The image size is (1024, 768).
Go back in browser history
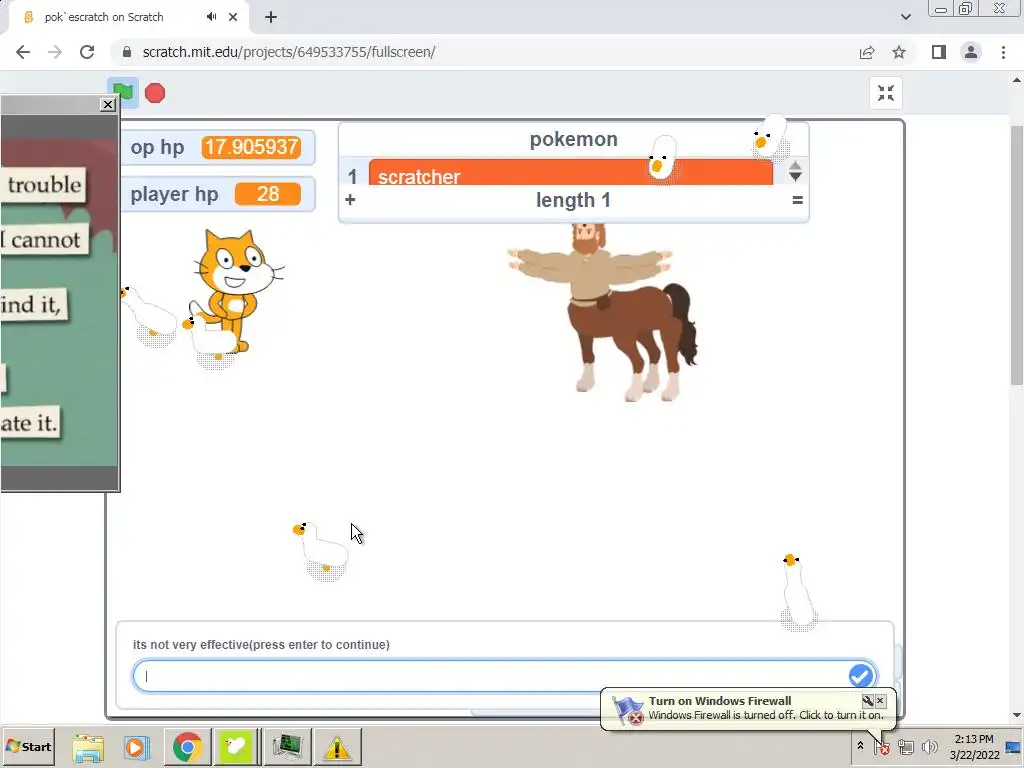click(x=23, y=52)
